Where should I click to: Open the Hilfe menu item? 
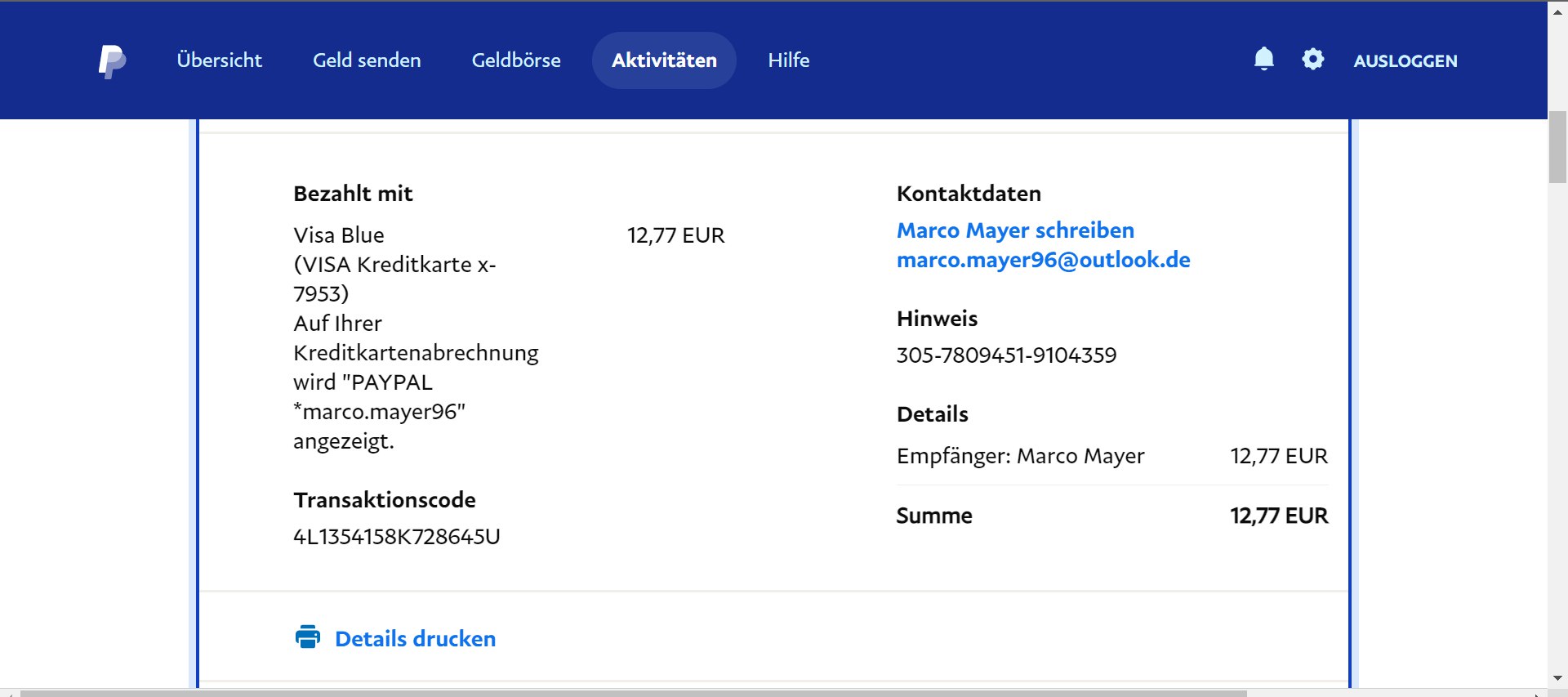coord(788,60)
